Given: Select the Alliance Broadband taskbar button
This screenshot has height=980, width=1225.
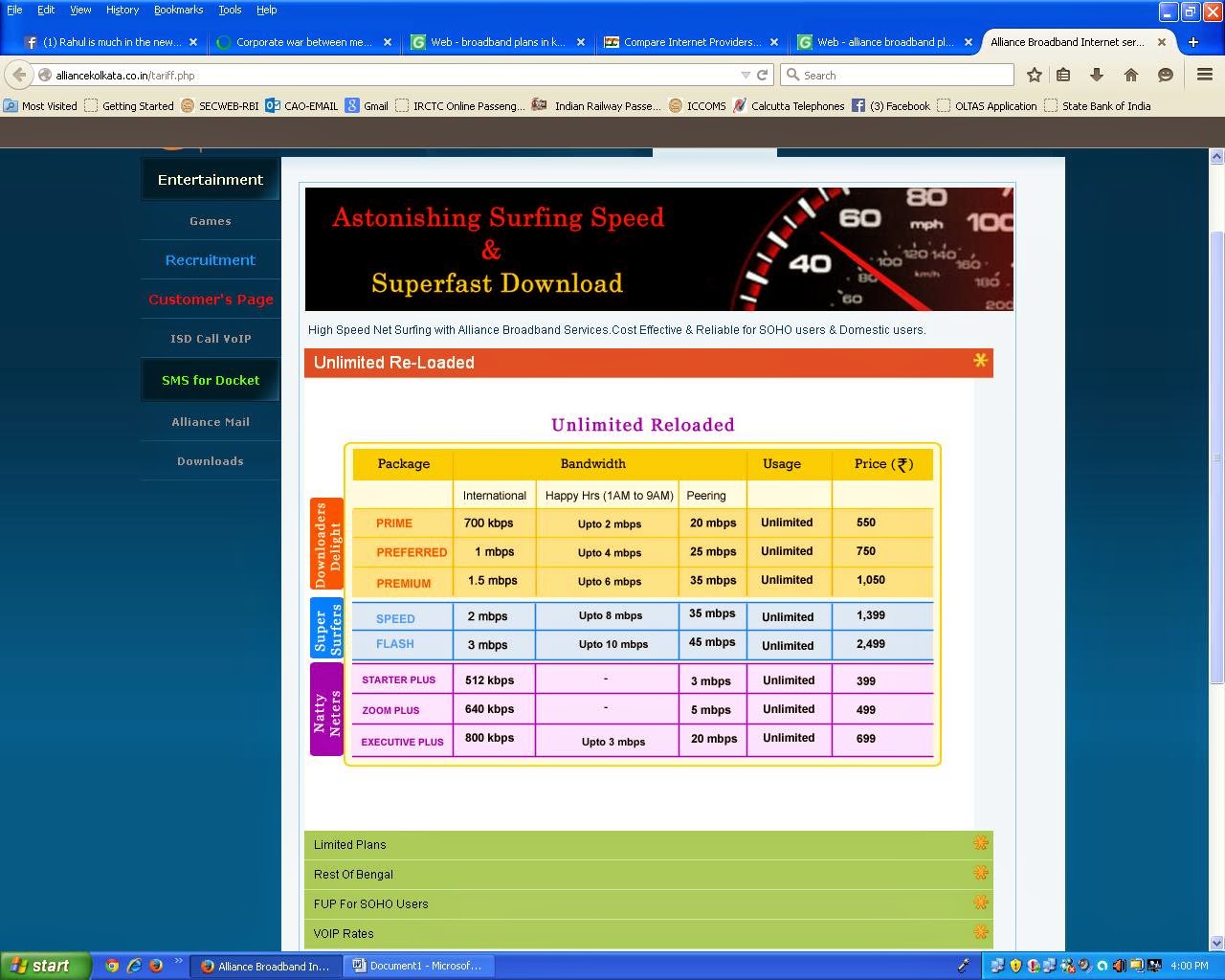Looking at the screenshot, I should 265,966.
